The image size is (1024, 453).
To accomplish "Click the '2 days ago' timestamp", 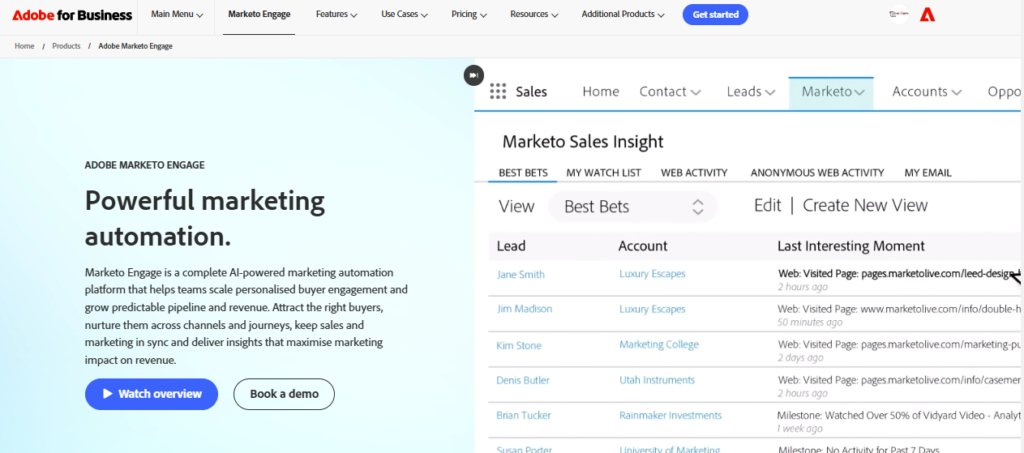I will [x=800, y=358].
